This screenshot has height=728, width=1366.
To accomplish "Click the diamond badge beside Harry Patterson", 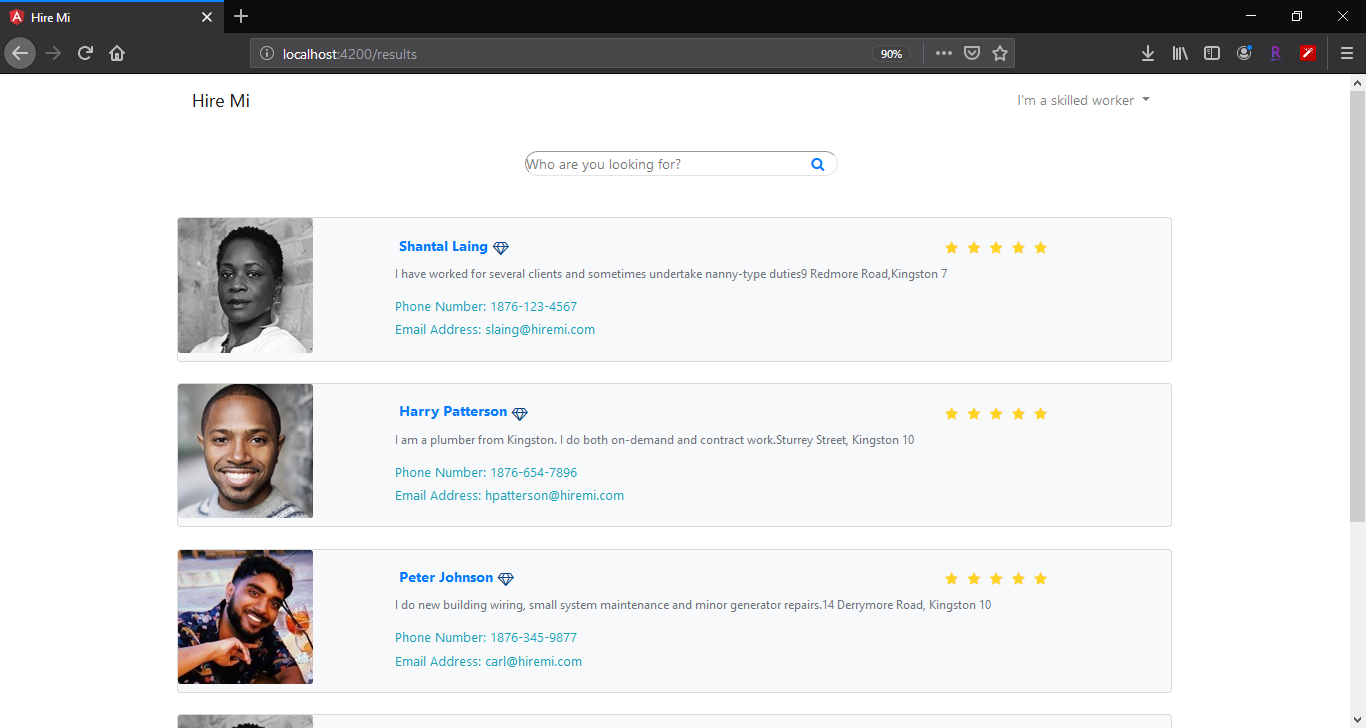I will pos(520,413).
